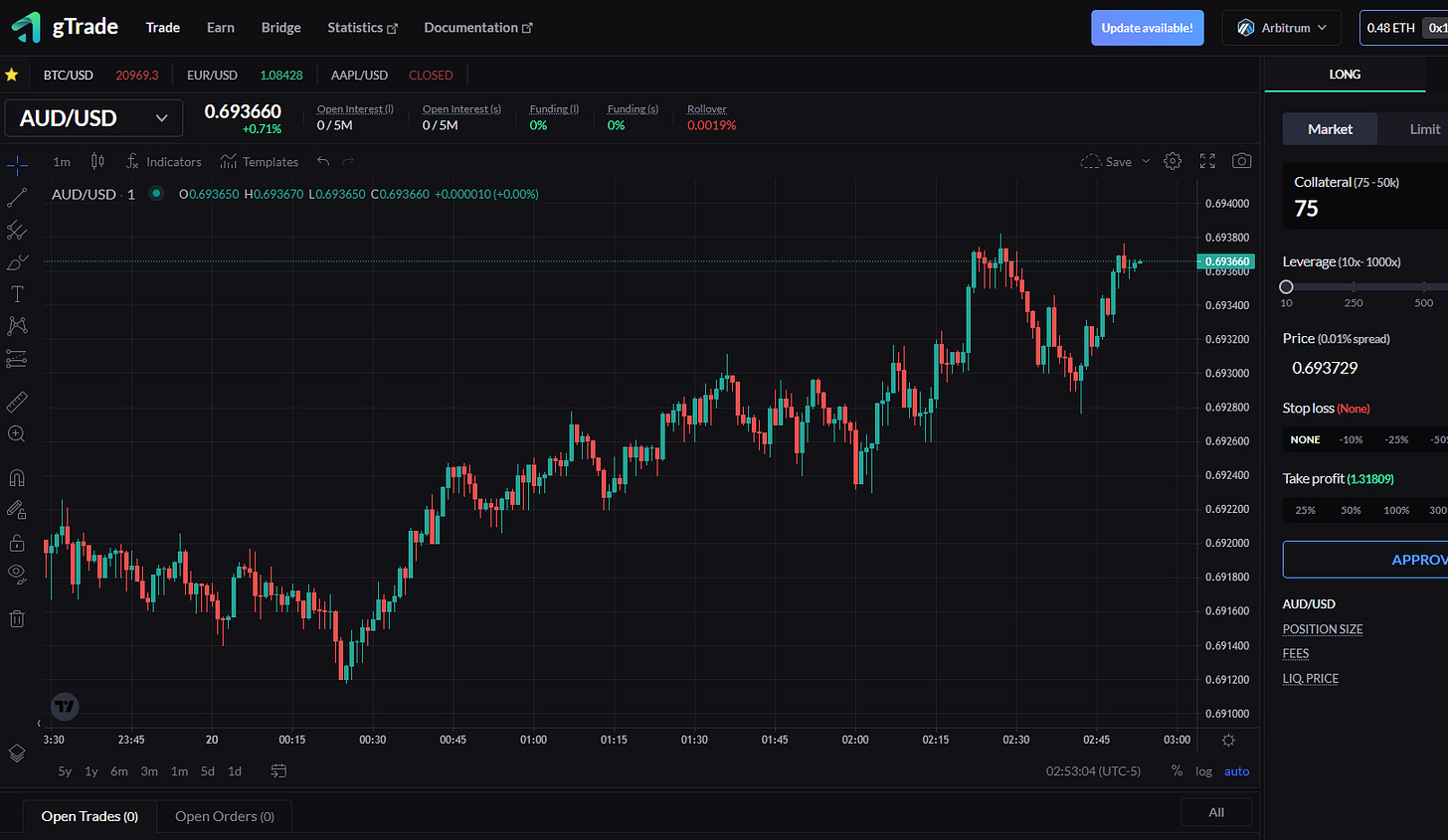Open time axis settings gear
Viewport: 1448px width, 840px height.
1228,740
